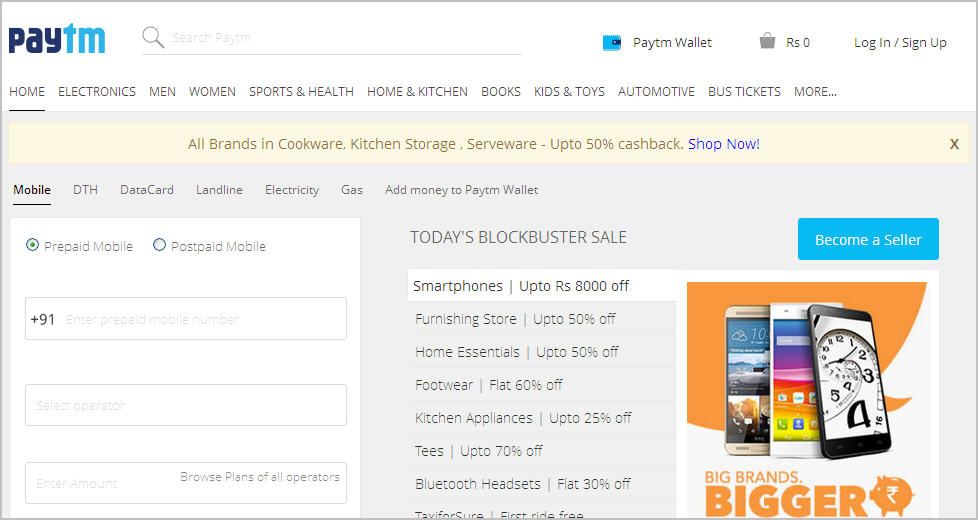Switch to the DataCard tab
The image size is (978, 520).
[147, 190]
